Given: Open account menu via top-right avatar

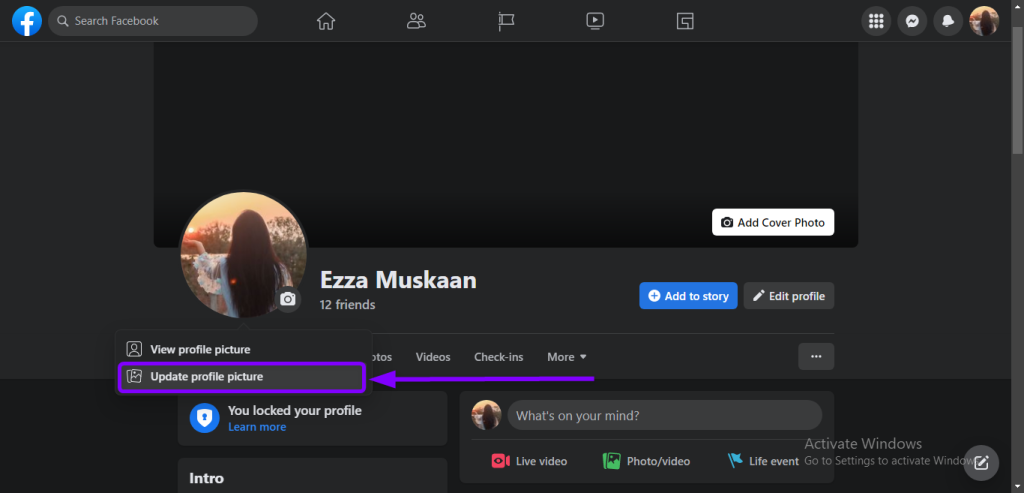Looking at the screenshot, I should pyautogui.click(x=984, y=21).
